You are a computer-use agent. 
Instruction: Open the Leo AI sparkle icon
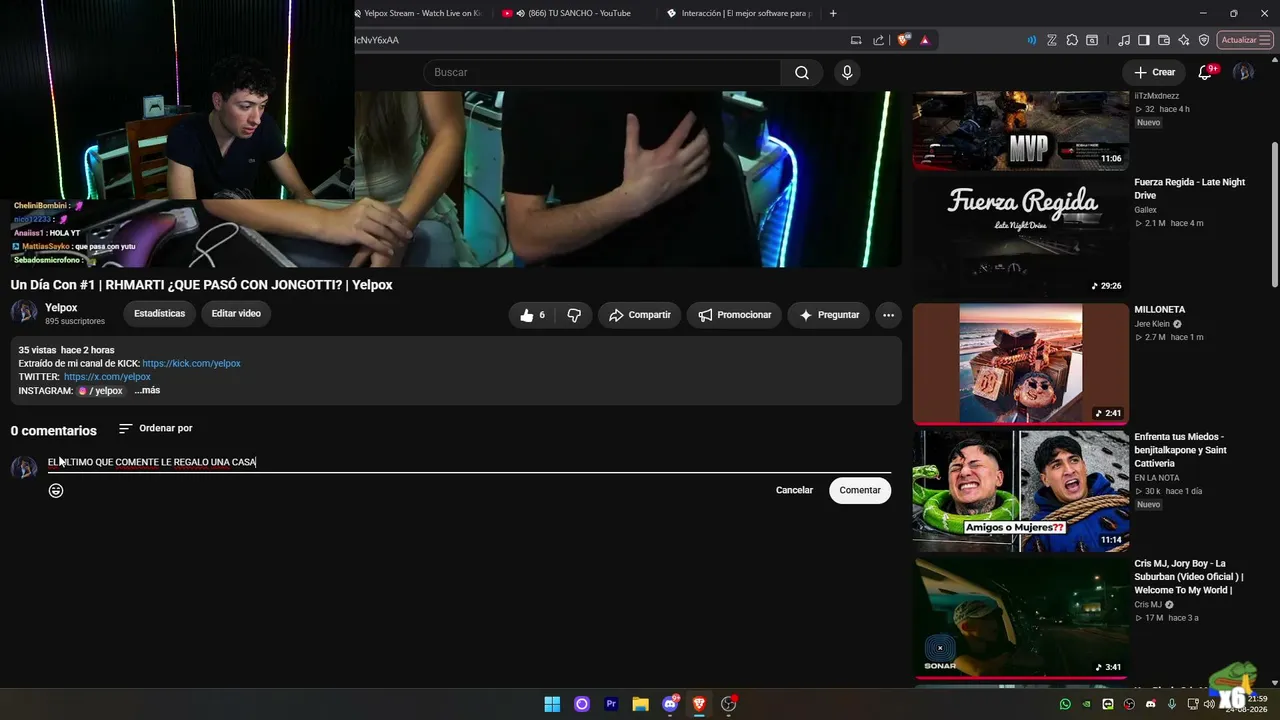point(1184,40)
